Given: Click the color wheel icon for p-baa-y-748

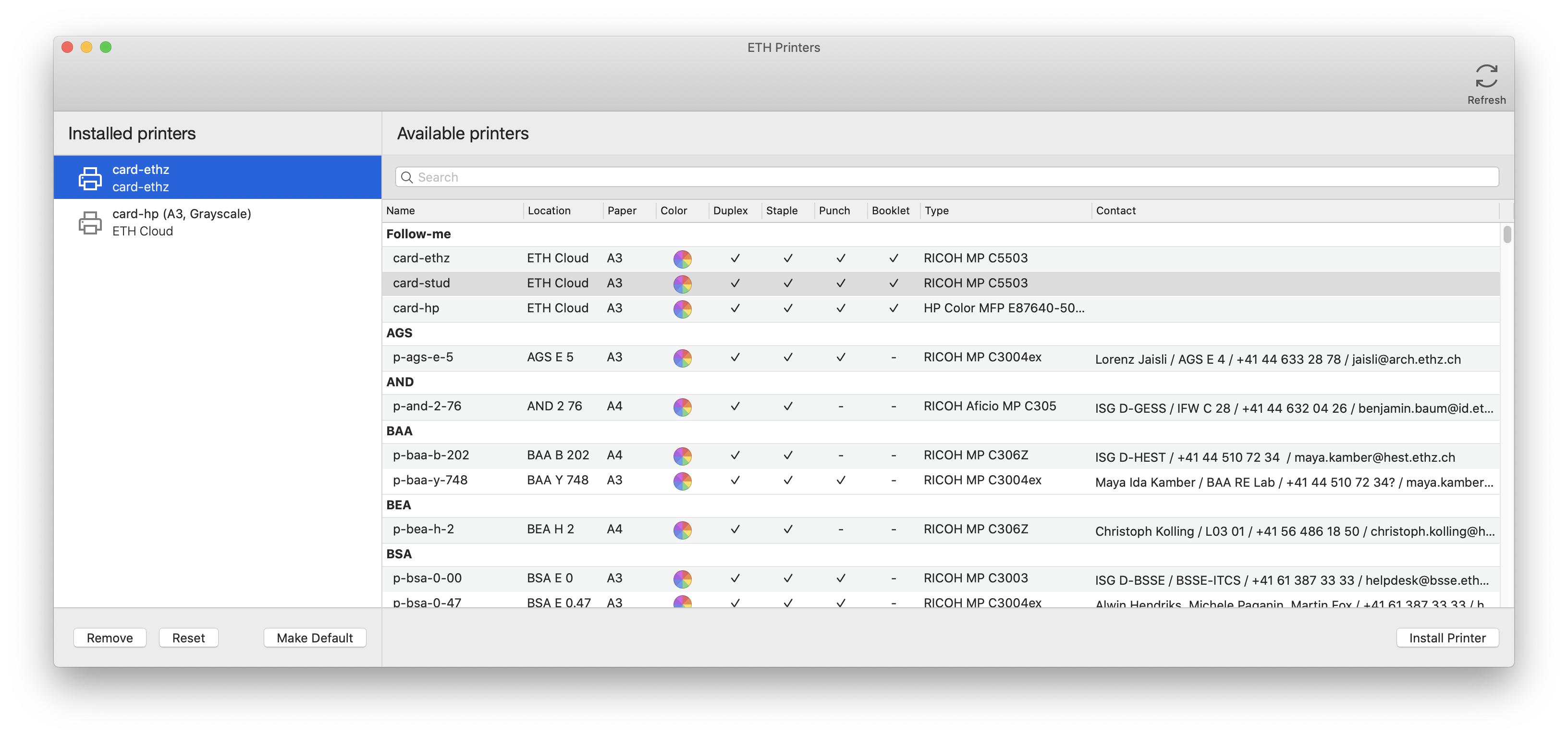Looking at the screenshot, I should point(682,481).
